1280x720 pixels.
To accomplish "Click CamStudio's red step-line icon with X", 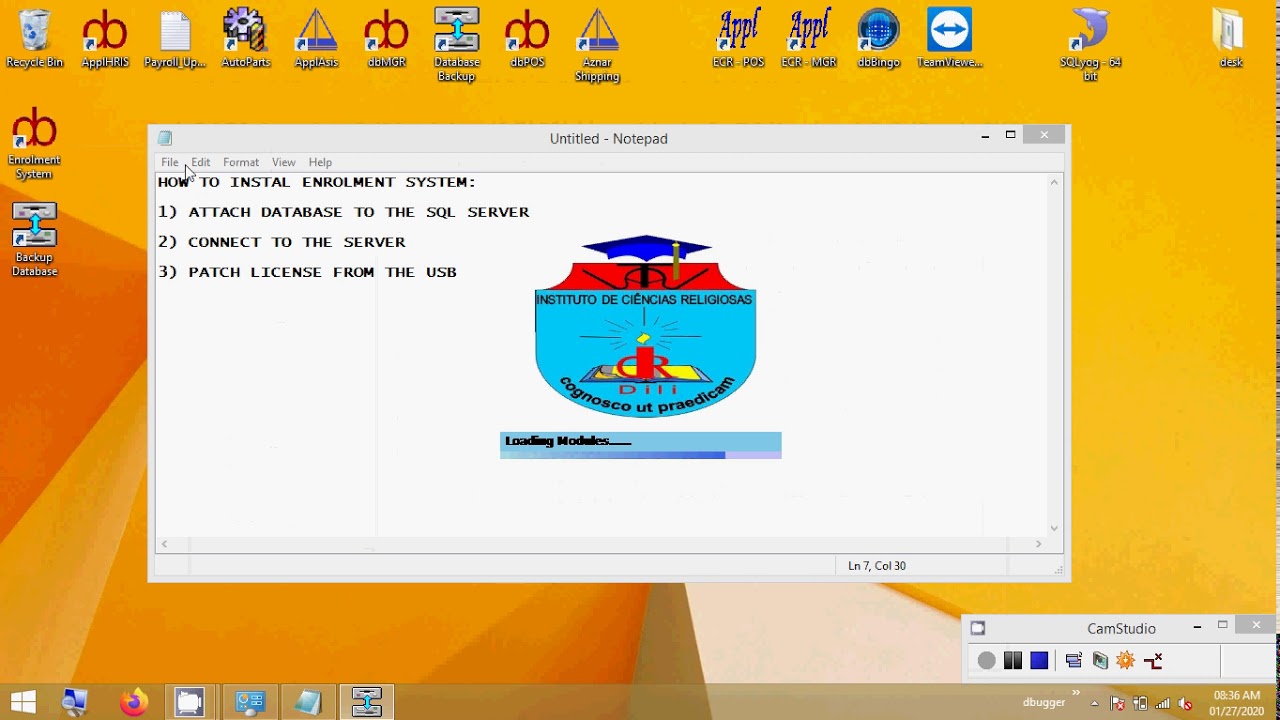I will click(1153, 660).
